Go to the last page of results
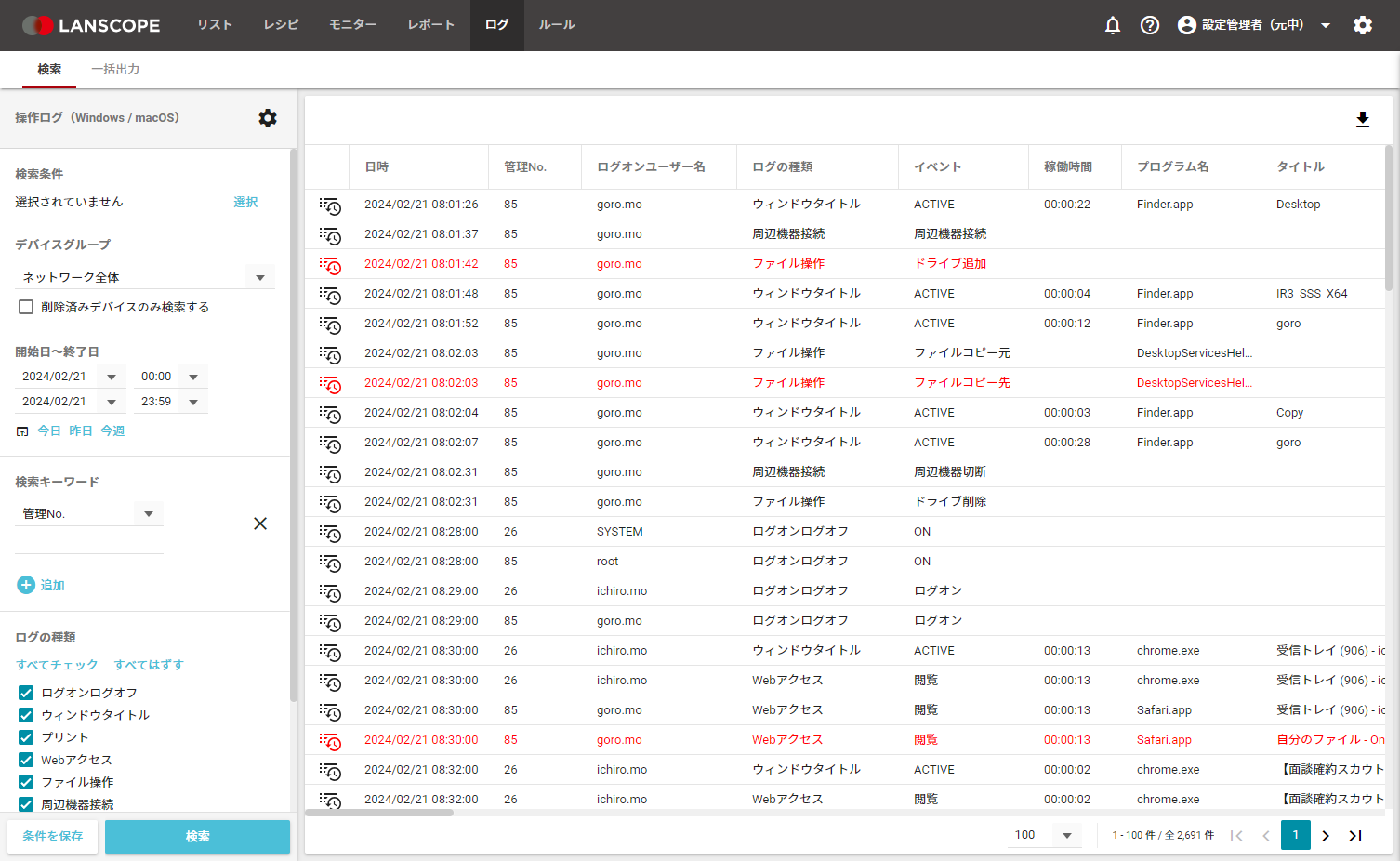The height and width of the screenshot is (861, 1400). (x=1355, y=835)
